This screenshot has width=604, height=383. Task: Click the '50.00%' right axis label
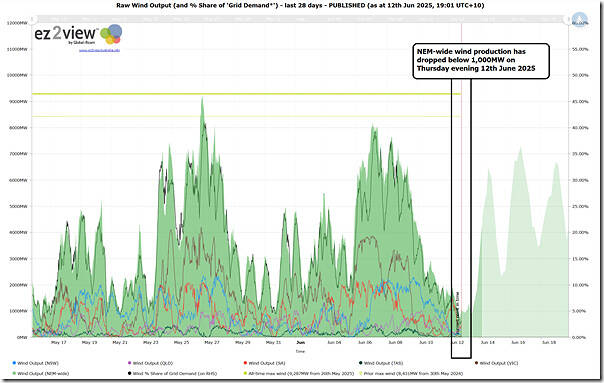581,75
